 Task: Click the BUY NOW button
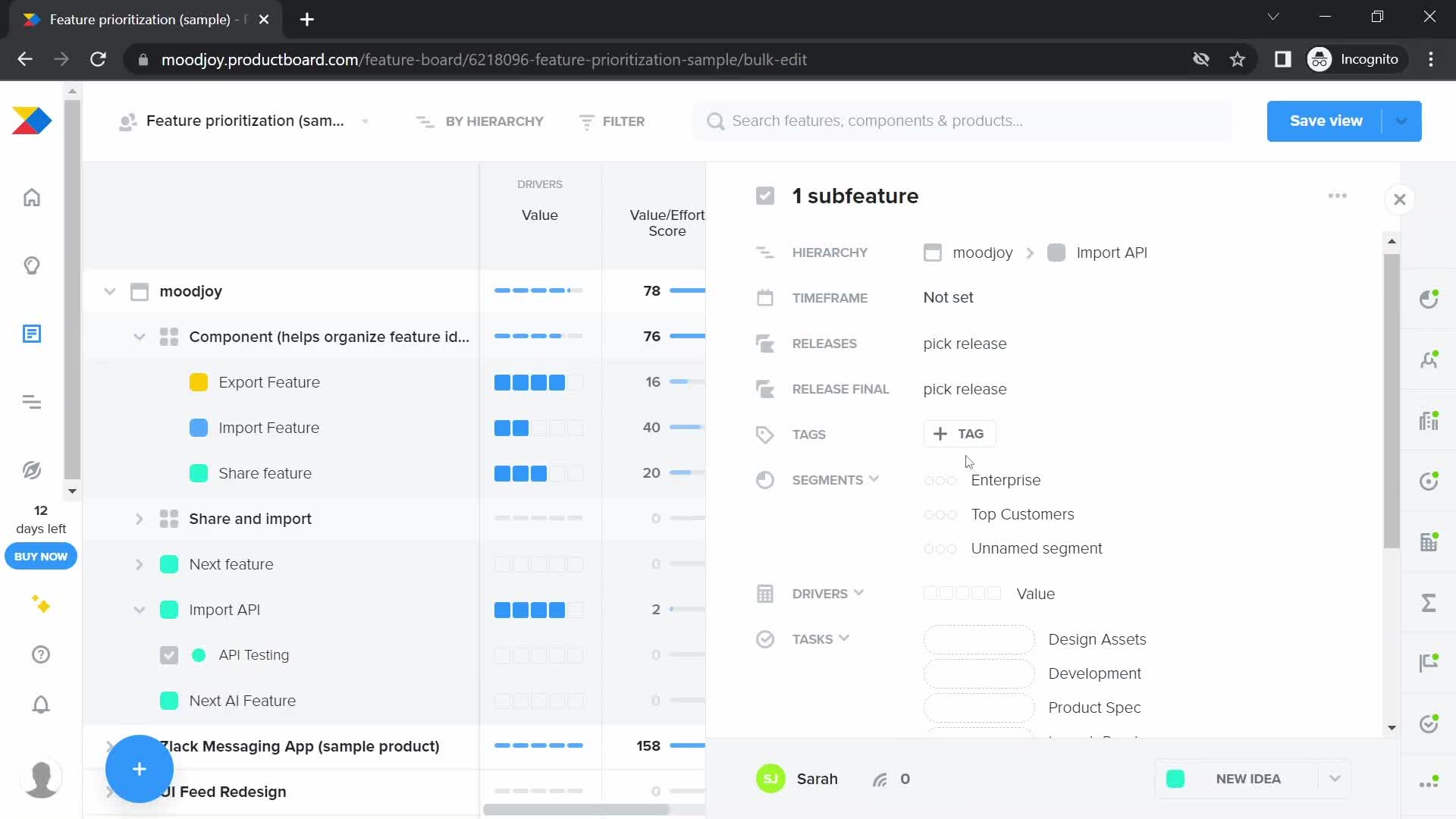point(41,557)
